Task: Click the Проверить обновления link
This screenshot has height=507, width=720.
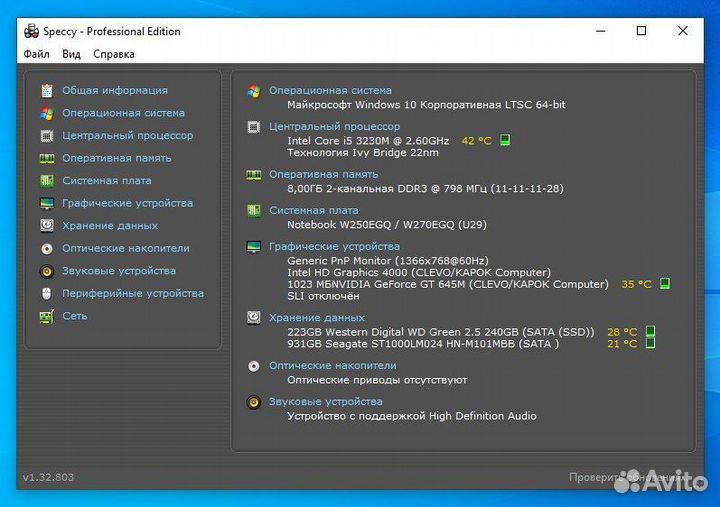Action: pos(627,478)
